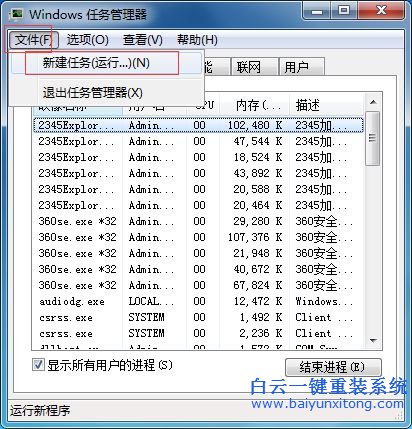
Task: Switch to the 联网 tab
Action: click(x=255, y=67)
